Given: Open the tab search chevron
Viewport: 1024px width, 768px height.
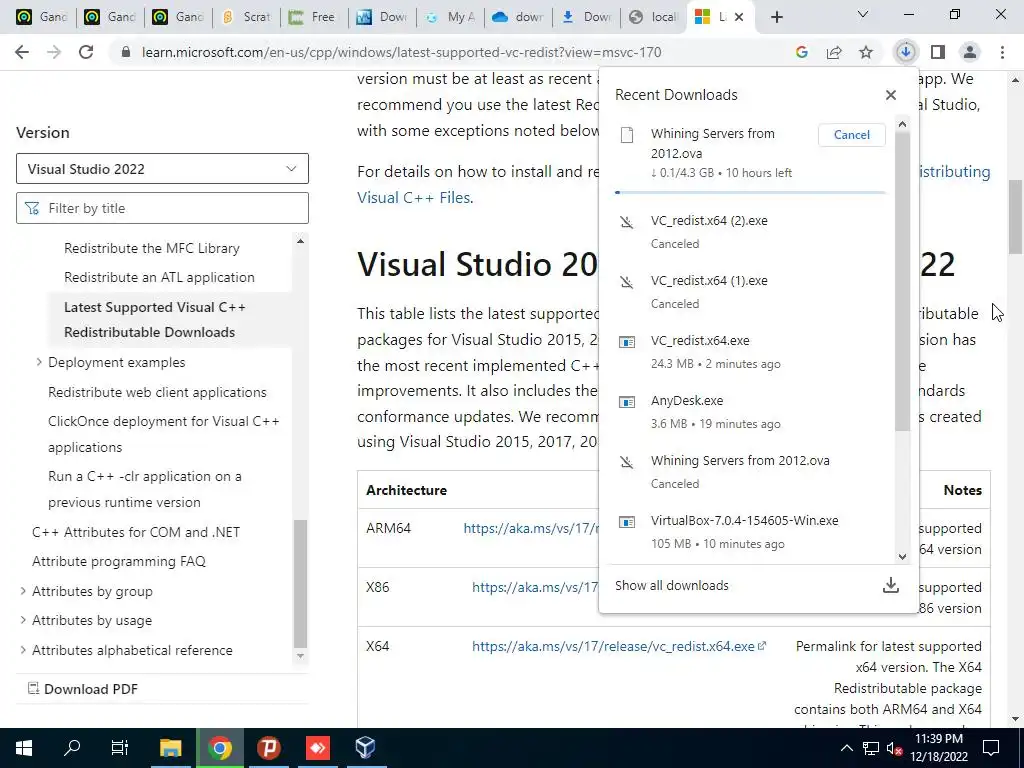Looking at the screenshot, I should tap(863, 14).
